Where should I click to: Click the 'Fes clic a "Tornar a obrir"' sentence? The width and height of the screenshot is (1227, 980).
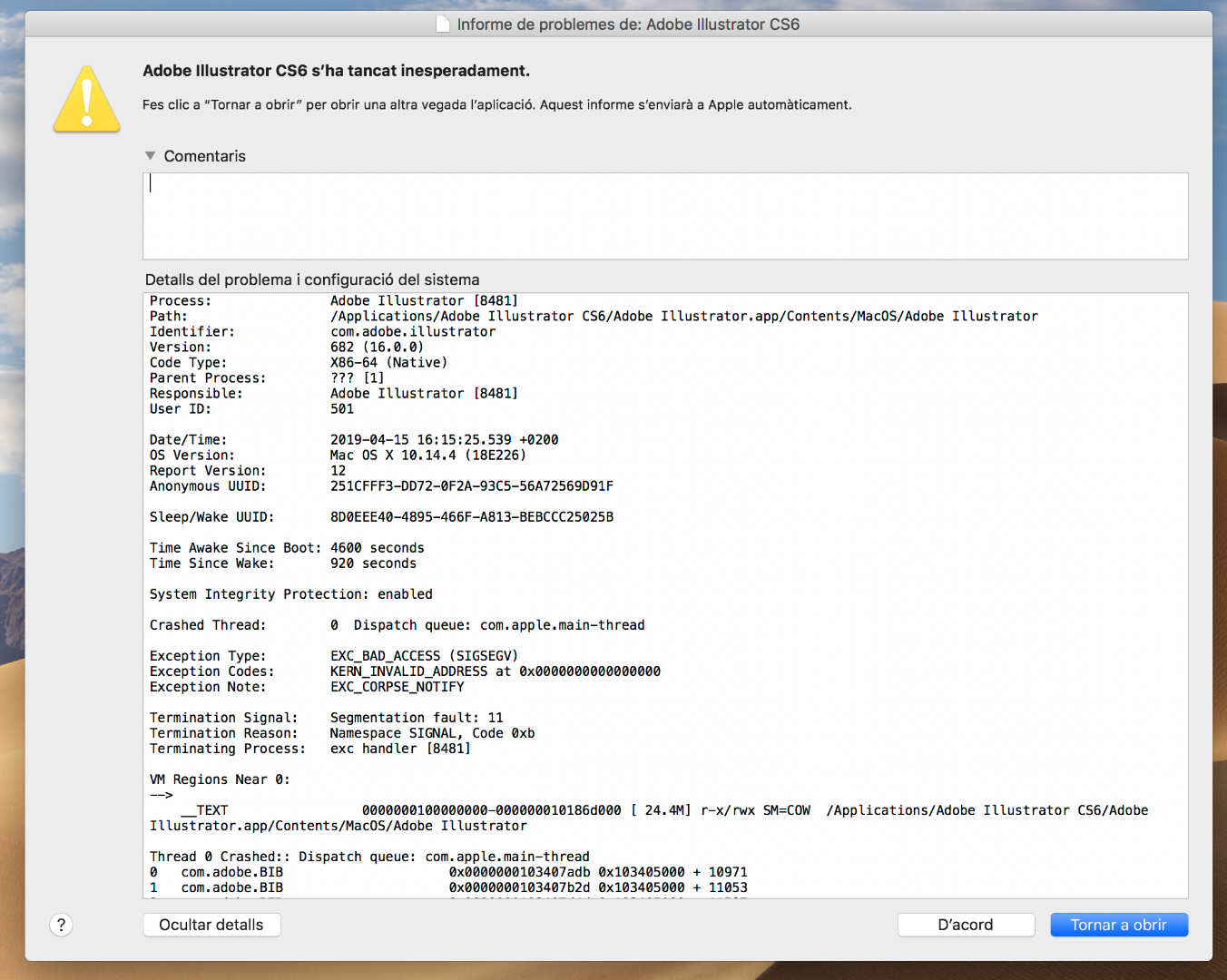pos(497,104)
